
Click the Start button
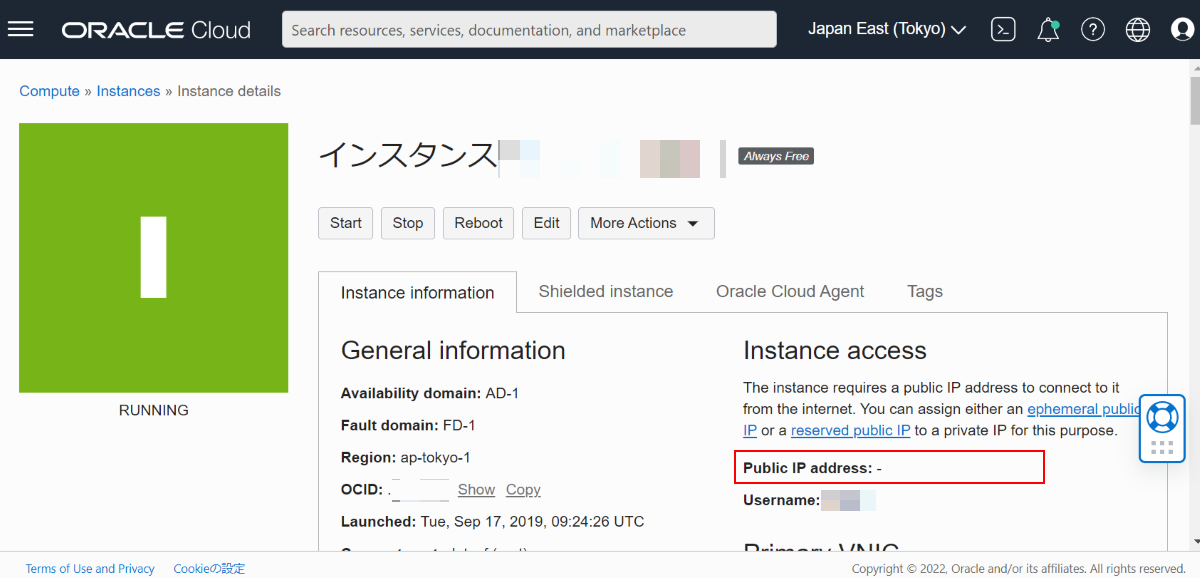tap(346, 223)
